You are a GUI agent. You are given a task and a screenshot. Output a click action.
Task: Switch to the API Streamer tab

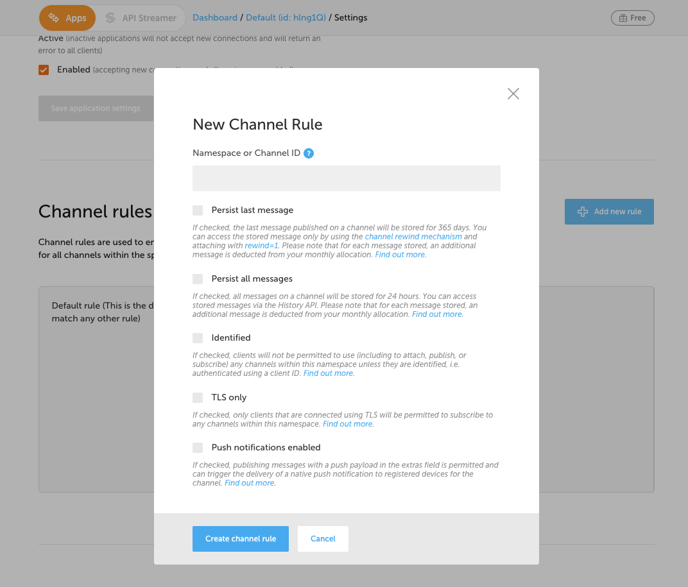pos(140,18)
